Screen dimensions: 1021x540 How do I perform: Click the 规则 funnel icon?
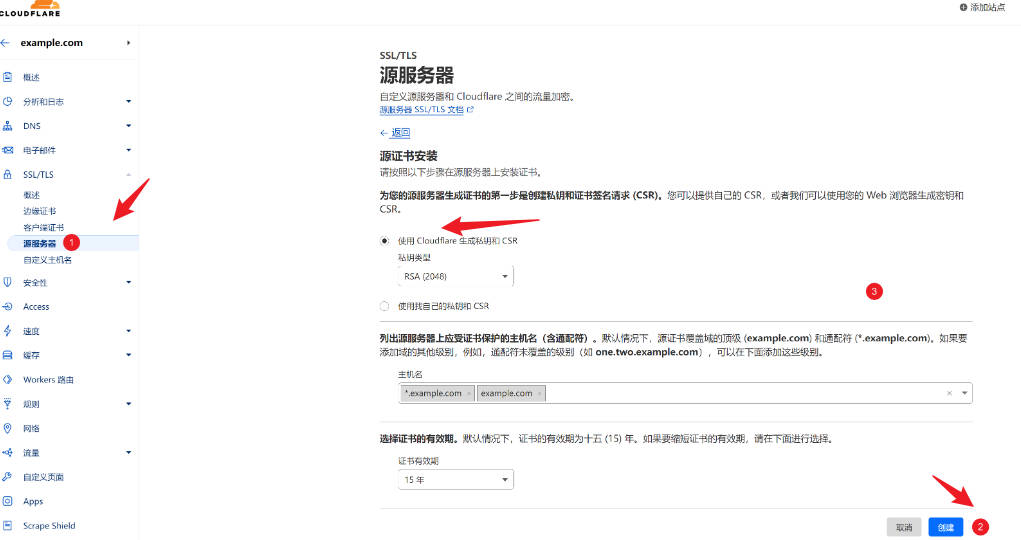[7, 404]
